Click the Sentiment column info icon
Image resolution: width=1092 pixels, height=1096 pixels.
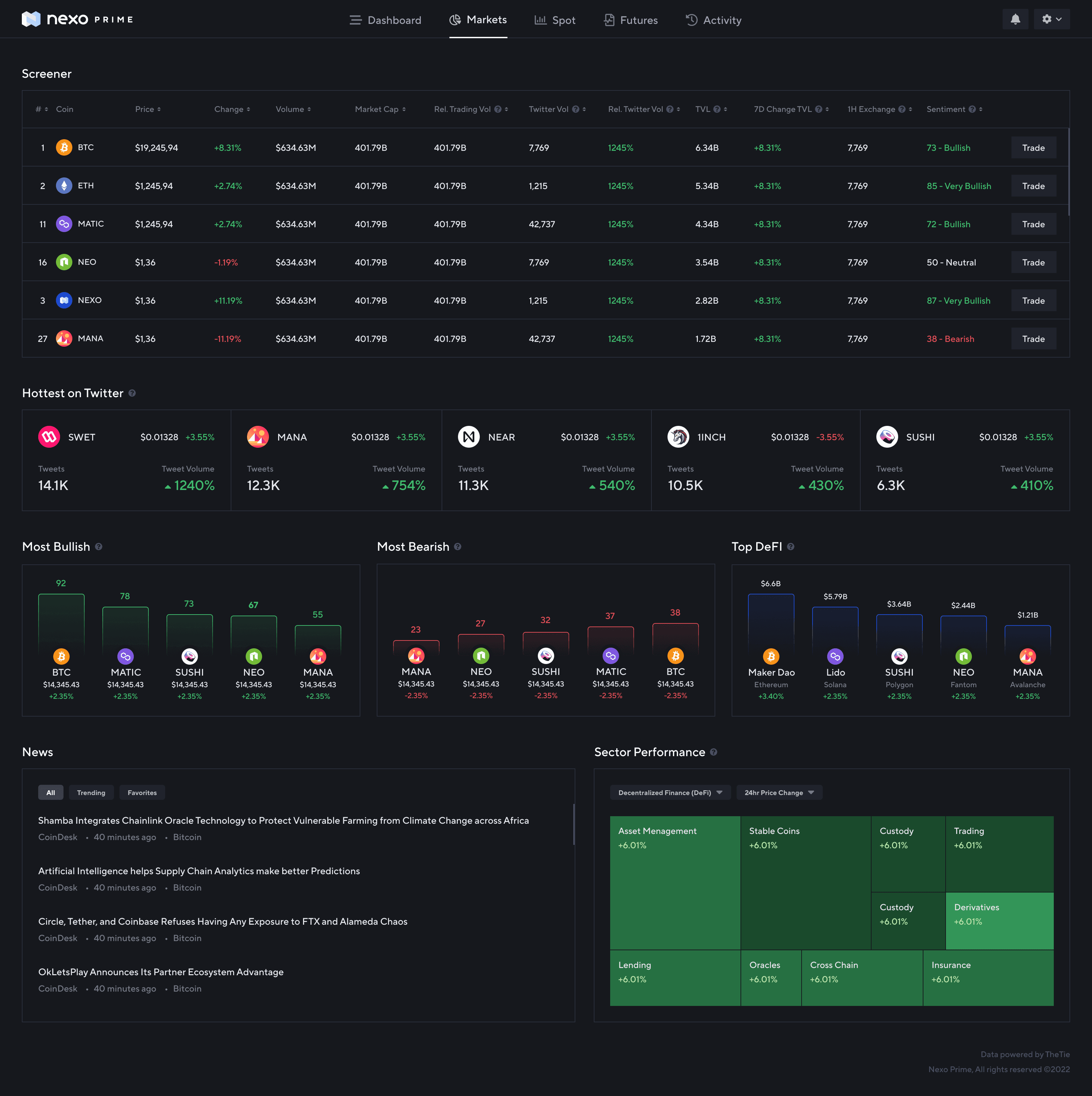[972, 109]
